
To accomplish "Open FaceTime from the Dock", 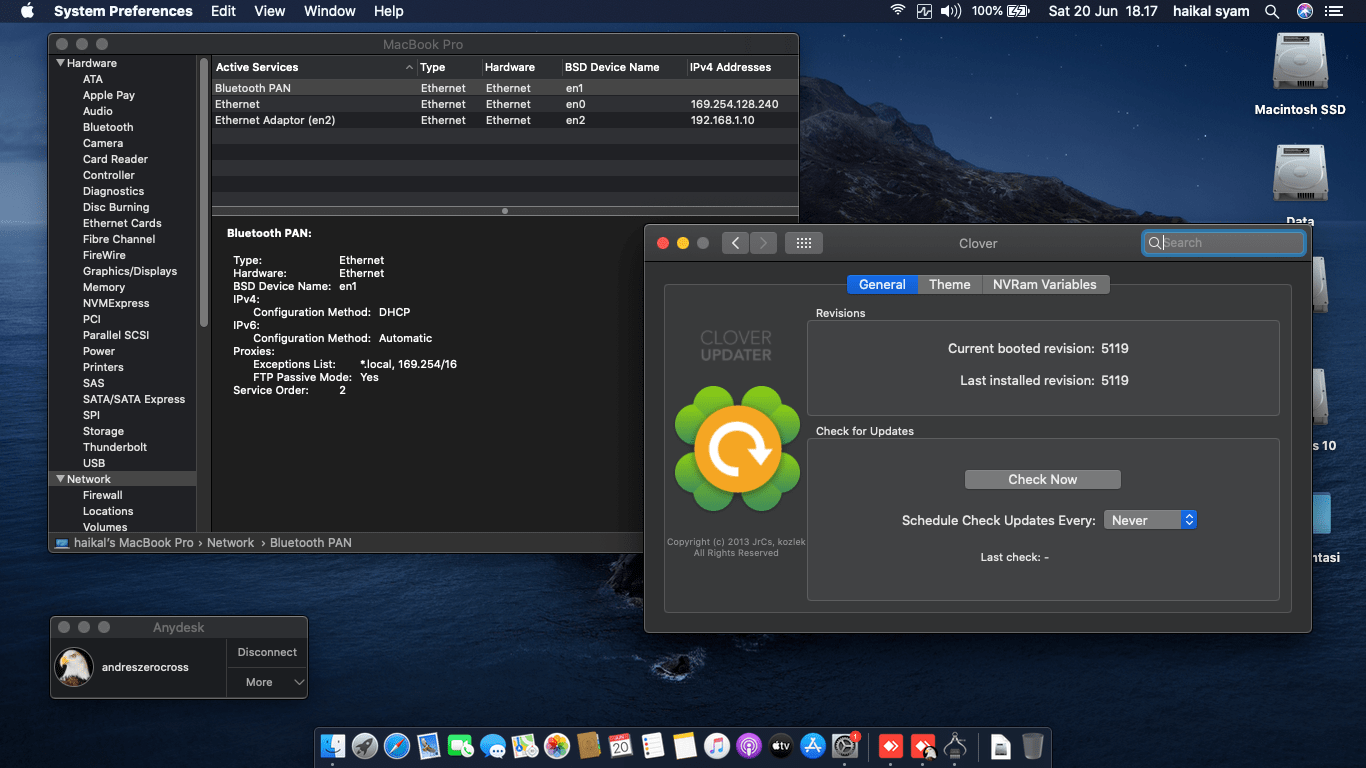I will pos(461,746).
